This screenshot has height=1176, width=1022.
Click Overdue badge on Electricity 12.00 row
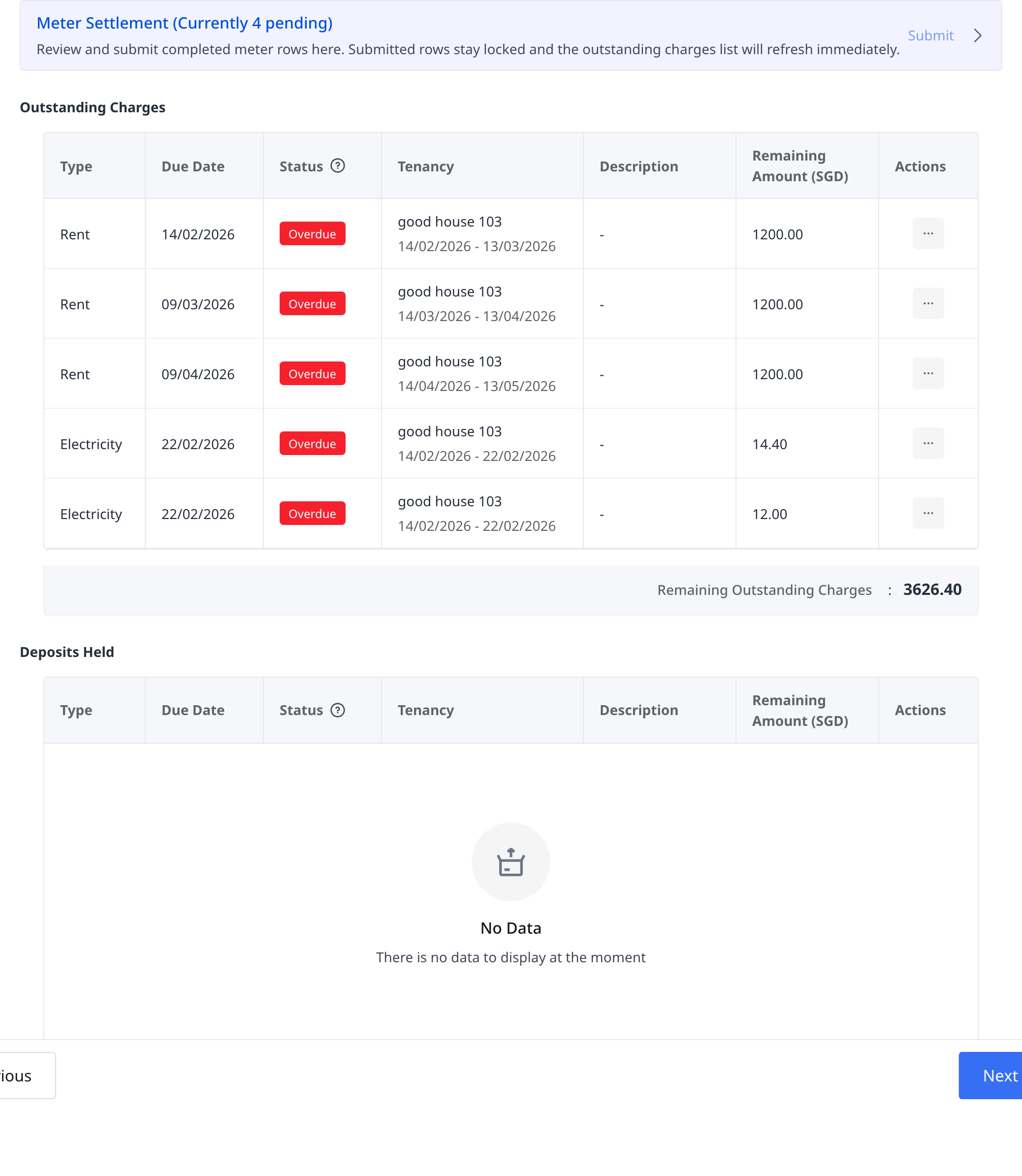pos(312,514)
